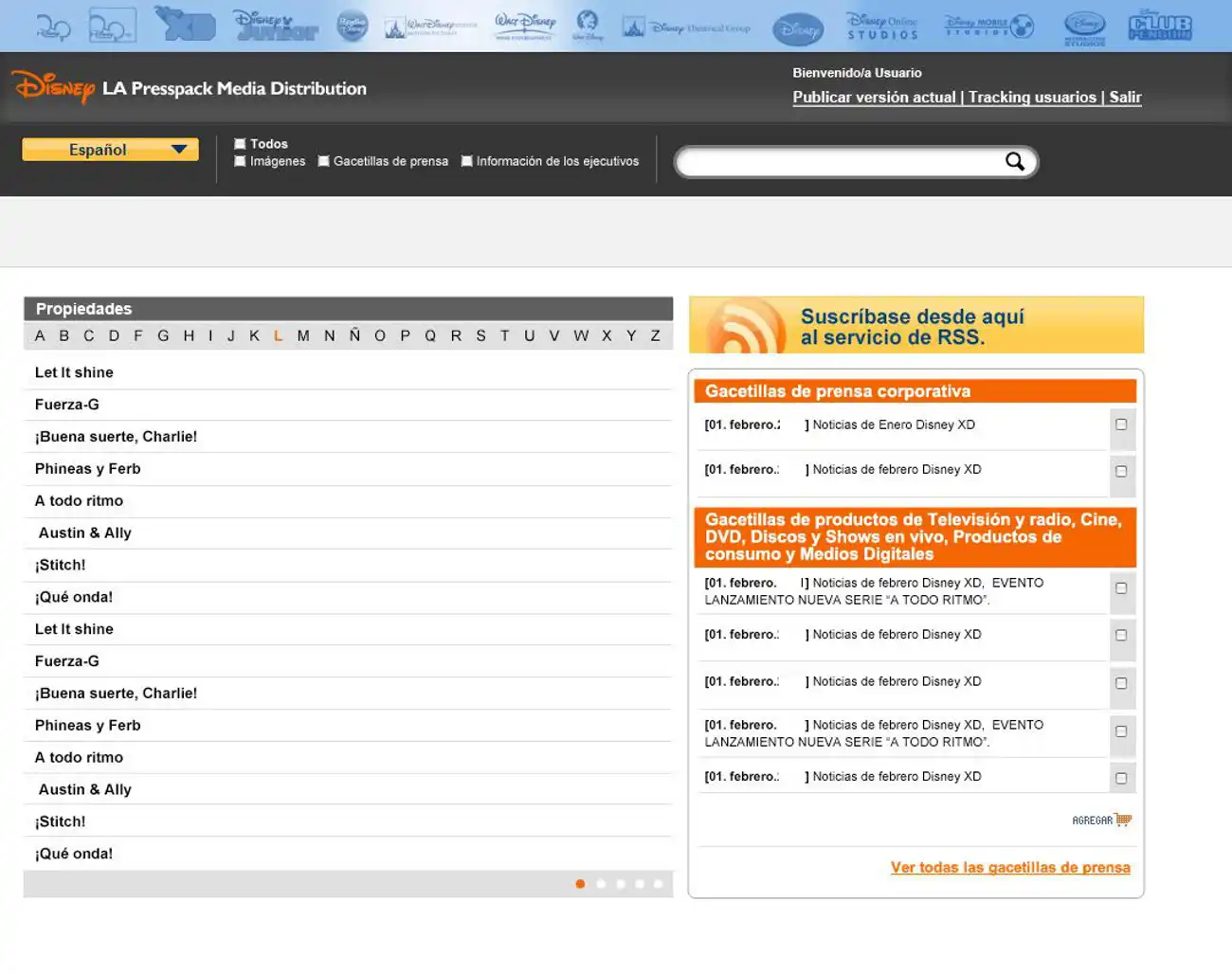The width and height of the screenshot is (1232, 974).
Task: Toggle Información de los ejecutivos checkbox
Action: coord(466,161)
